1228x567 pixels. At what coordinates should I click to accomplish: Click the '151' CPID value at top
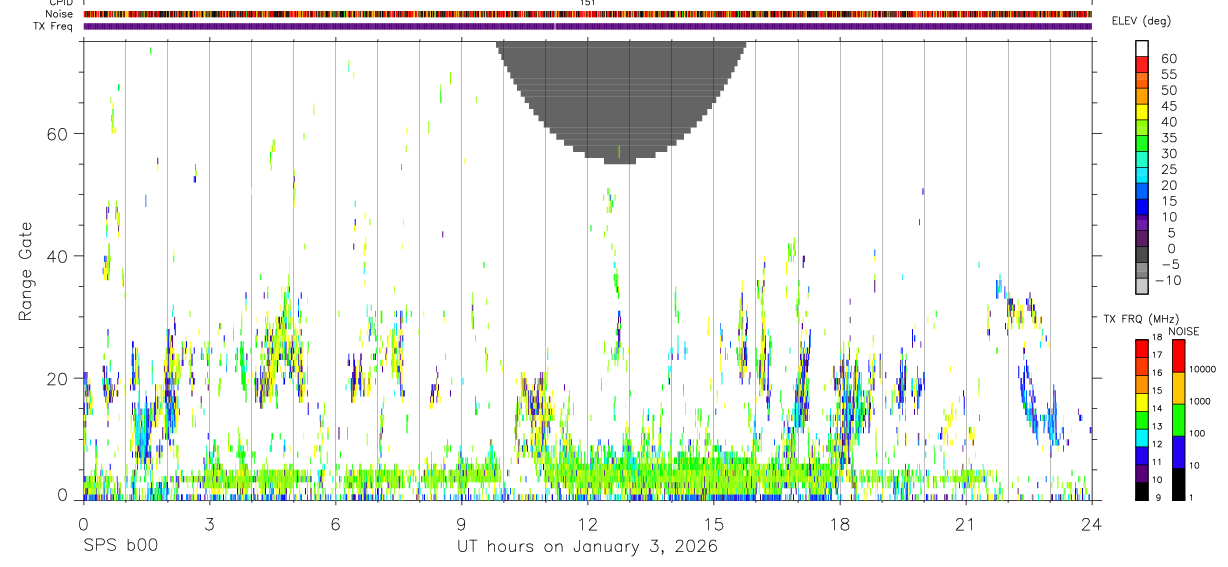[x=587, y=3]
